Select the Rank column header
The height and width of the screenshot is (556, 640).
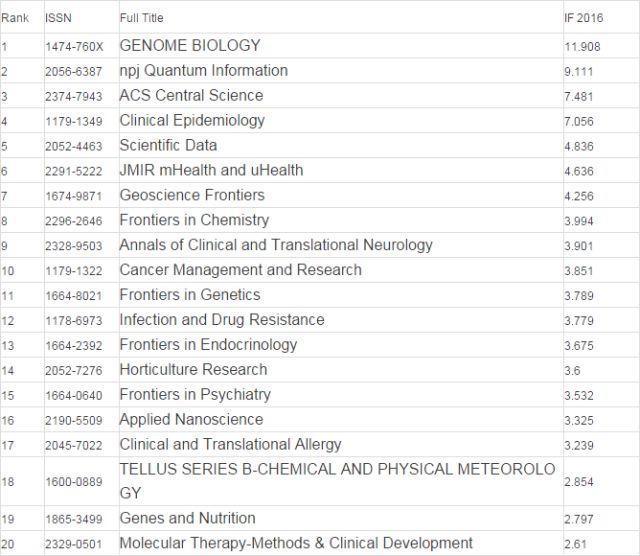pos(15,18)
